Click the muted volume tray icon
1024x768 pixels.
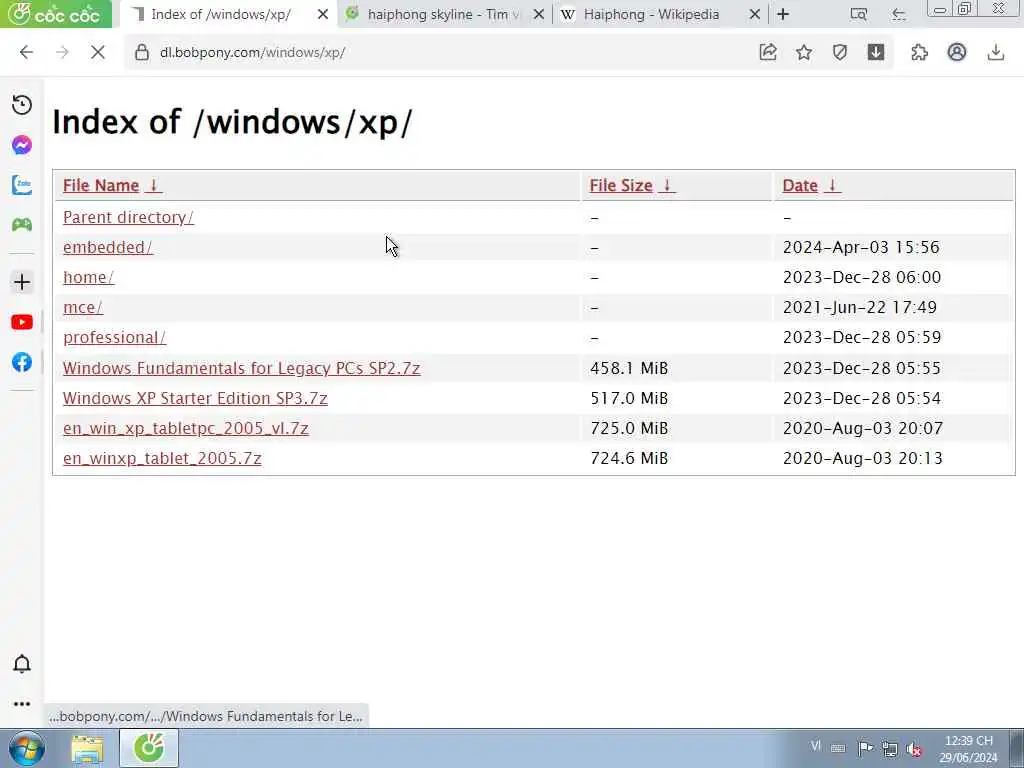tap(914, 749)
